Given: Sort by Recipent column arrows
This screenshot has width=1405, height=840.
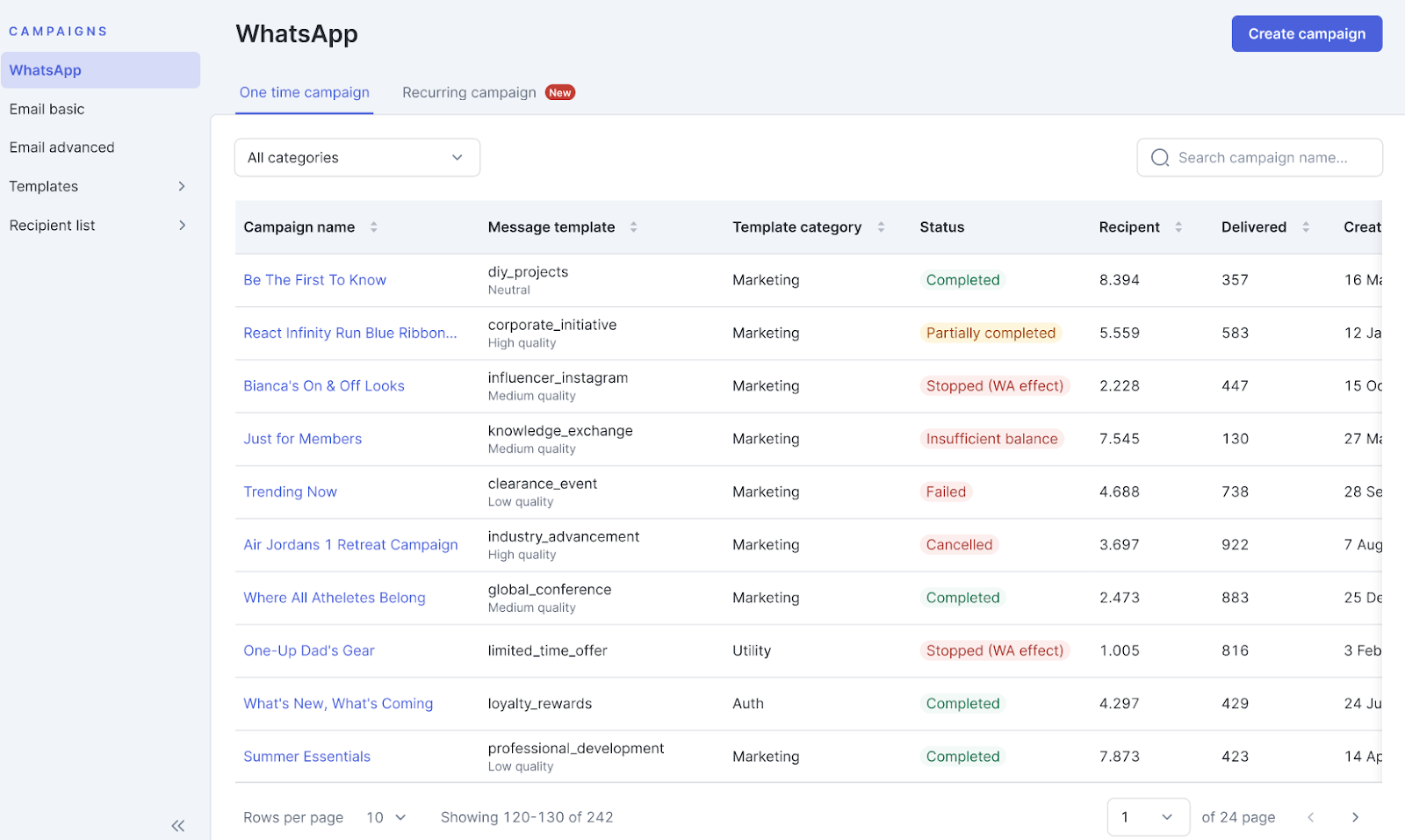Looking at the screenshot, I should click(1178, 227).
